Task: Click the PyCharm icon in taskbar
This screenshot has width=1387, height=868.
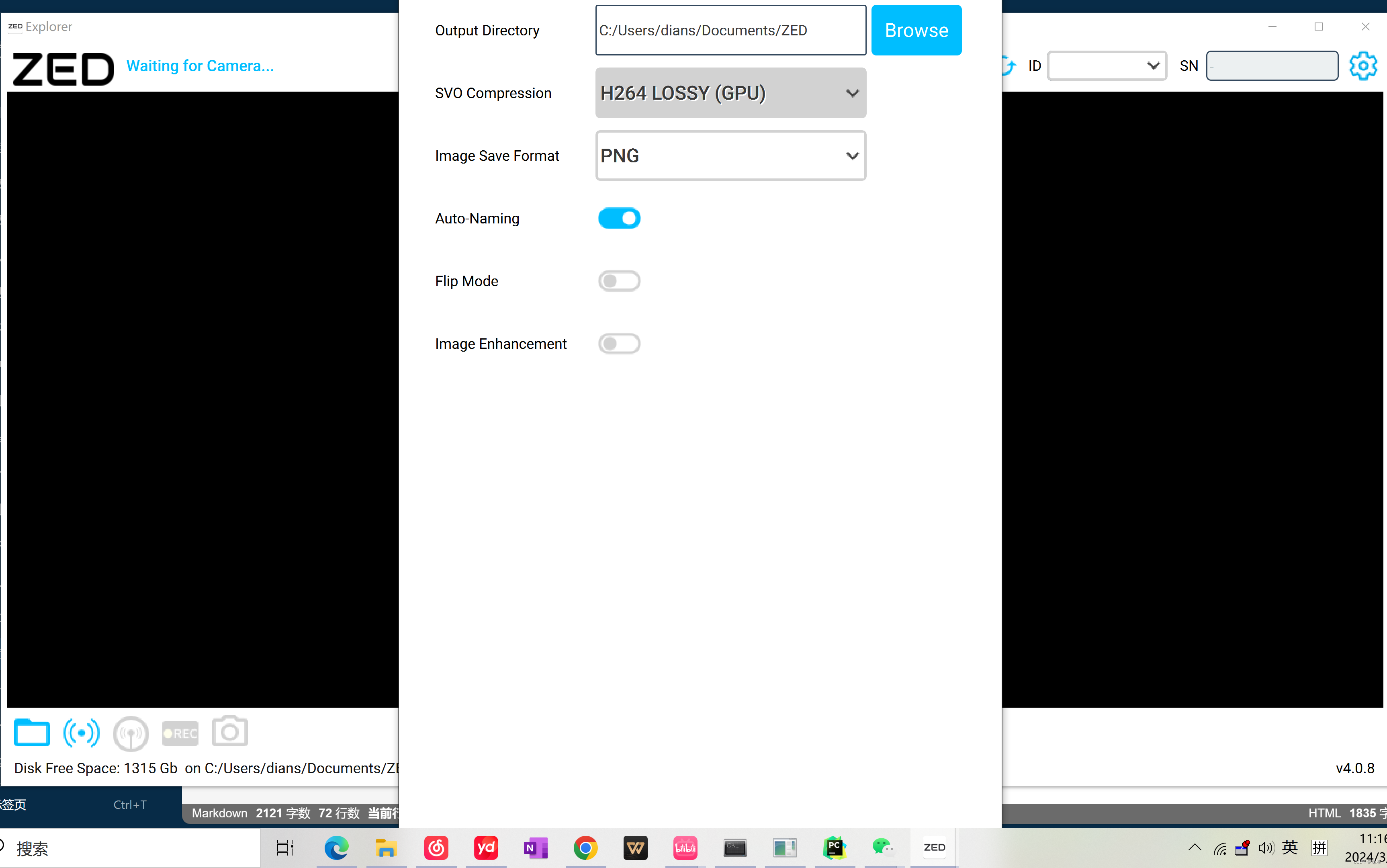Action: click(834, 848)
